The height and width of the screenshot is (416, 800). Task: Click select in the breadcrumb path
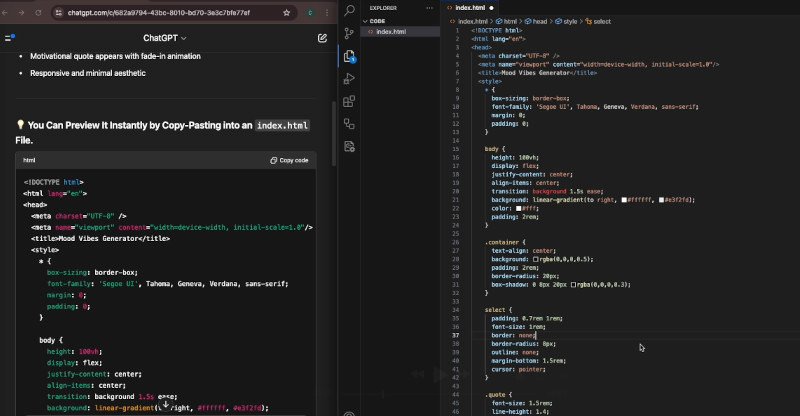pyautogui.click(x=602, y=21)
